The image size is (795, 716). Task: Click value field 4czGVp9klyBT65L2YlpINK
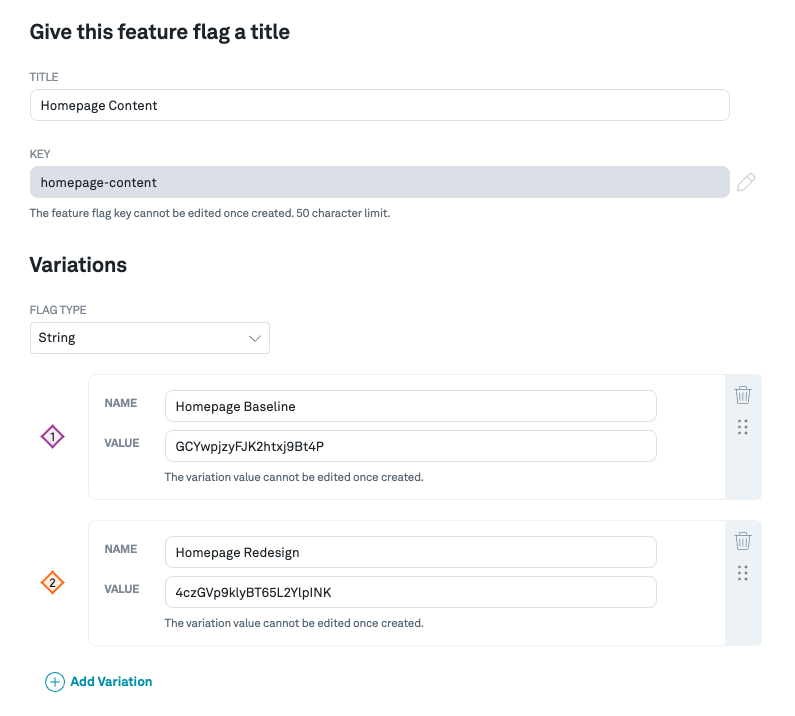[x=411, y=592]
